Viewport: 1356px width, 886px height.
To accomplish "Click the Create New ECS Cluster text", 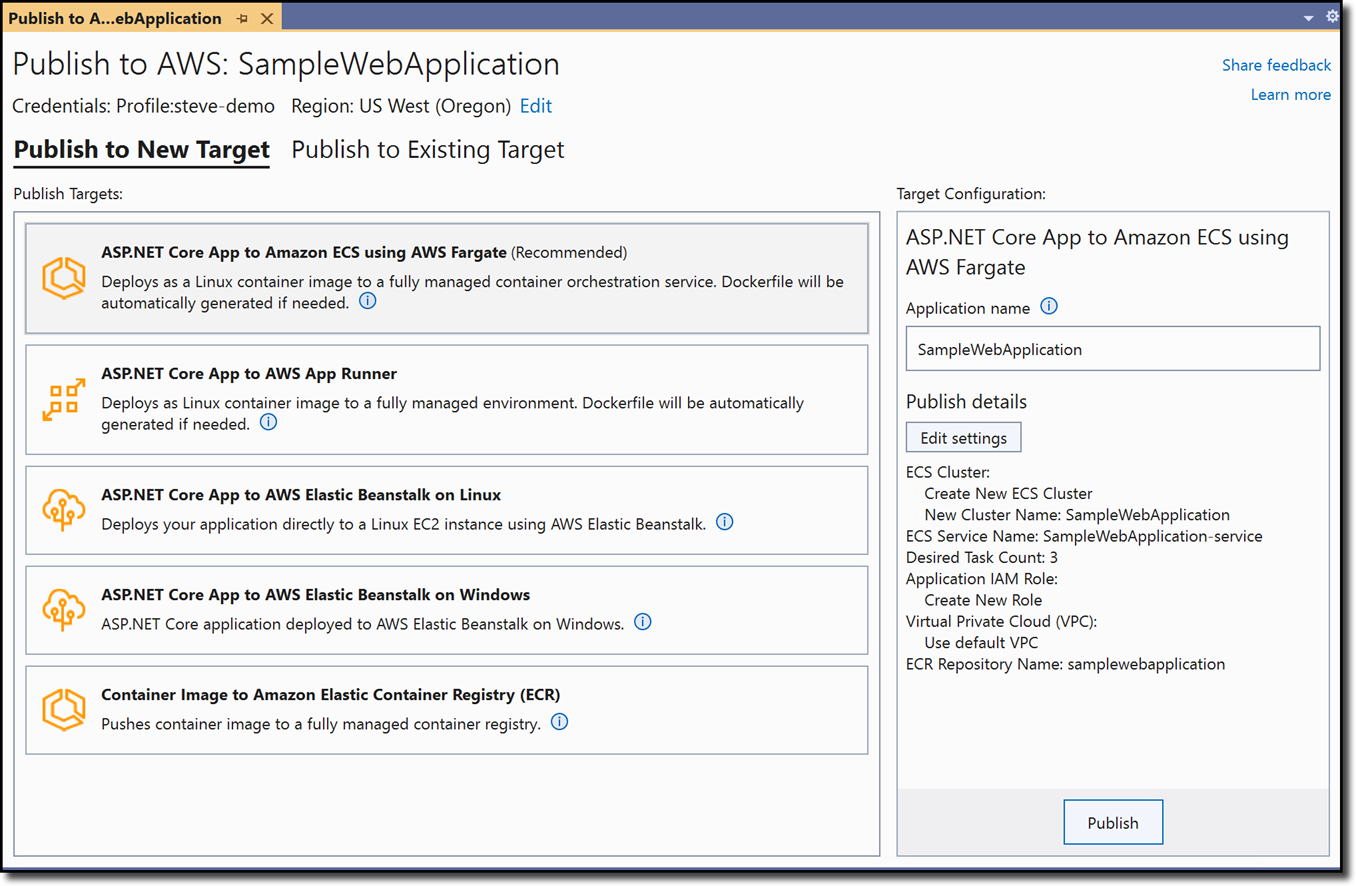I will click(1008, 493).
